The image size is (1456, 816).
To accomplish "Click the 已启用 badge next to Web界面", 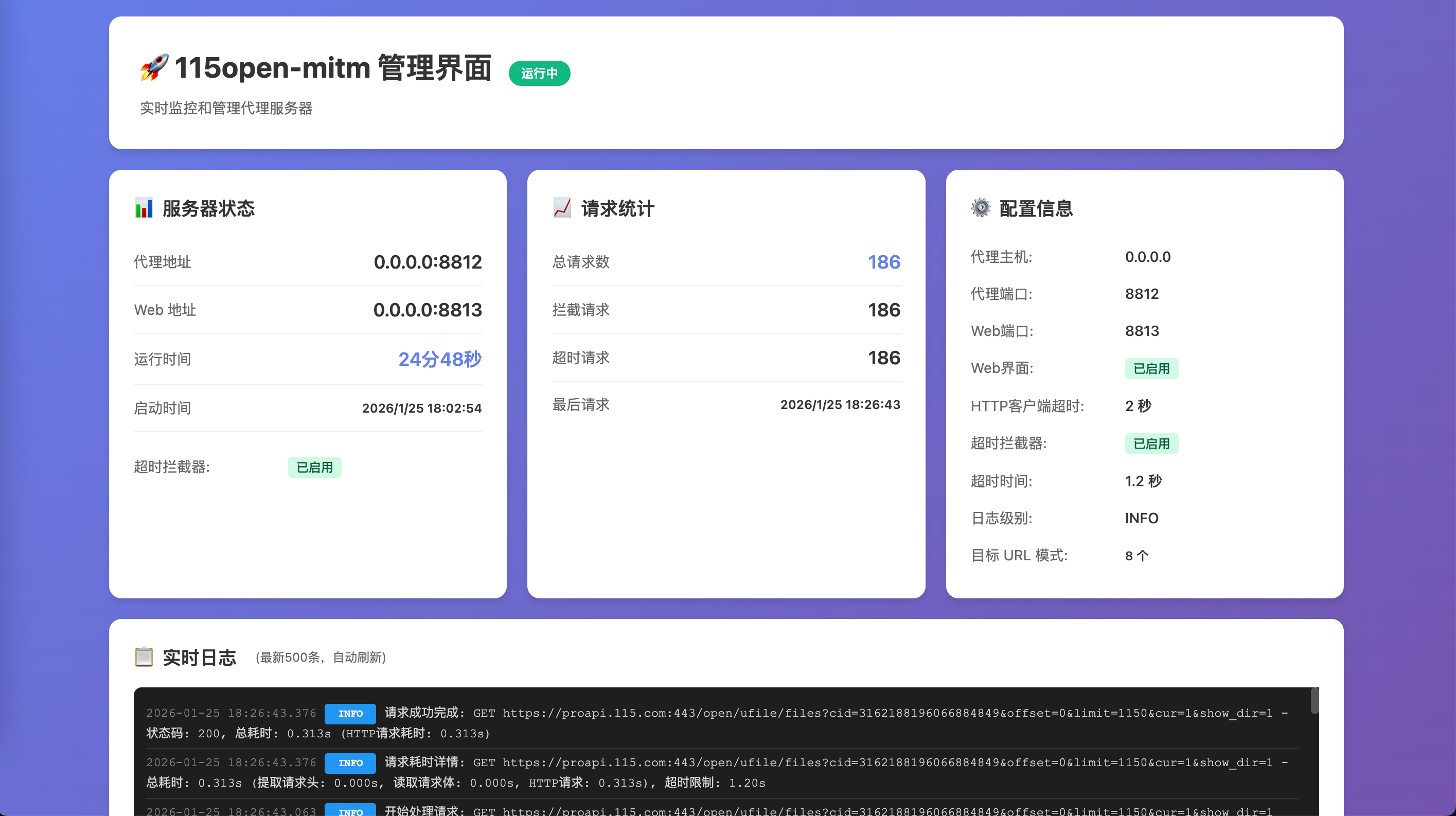I will 1151,368.
